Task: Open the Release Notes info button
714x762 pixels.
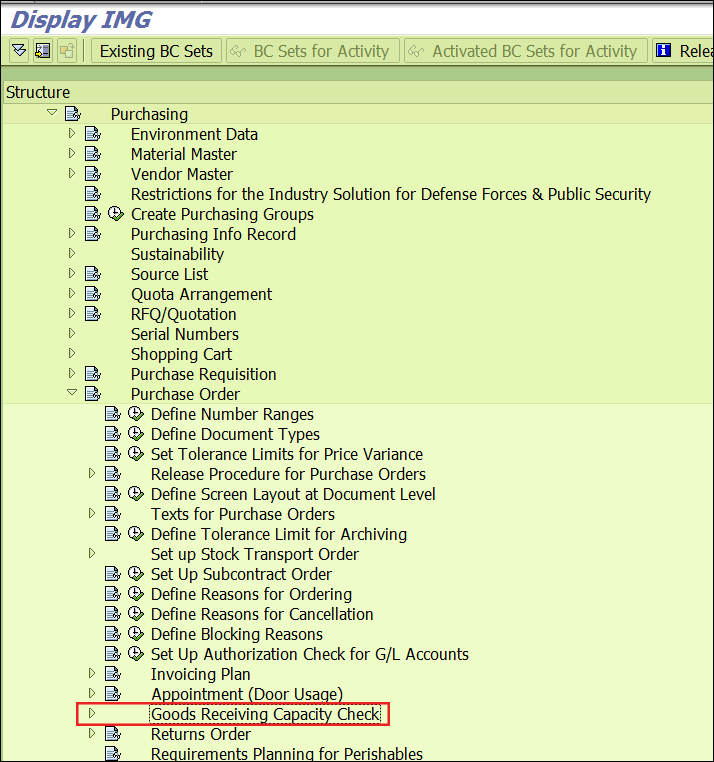Action: [683, 51]
